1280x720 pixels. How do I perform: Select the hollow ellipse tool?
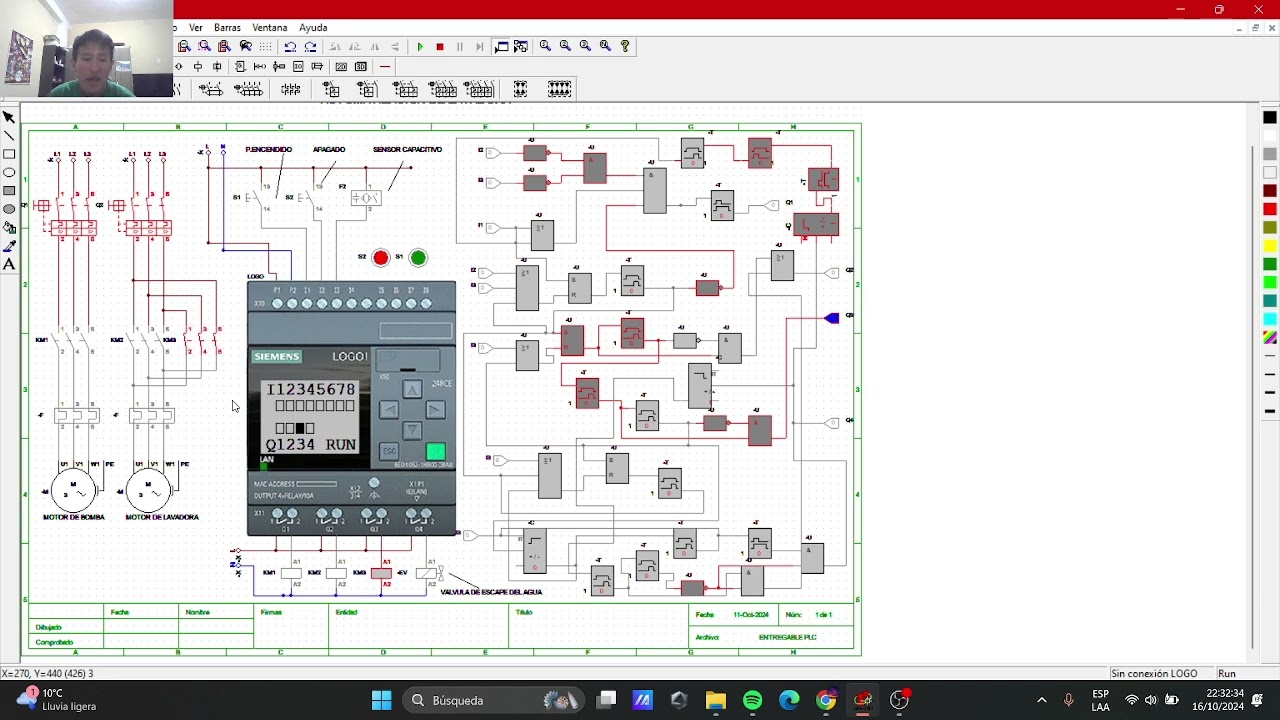9,172
